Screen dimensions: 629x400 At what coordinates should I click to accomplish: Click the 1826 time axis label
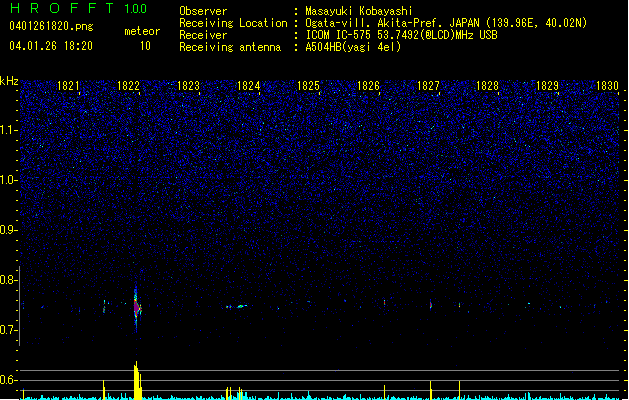(368, 86)
